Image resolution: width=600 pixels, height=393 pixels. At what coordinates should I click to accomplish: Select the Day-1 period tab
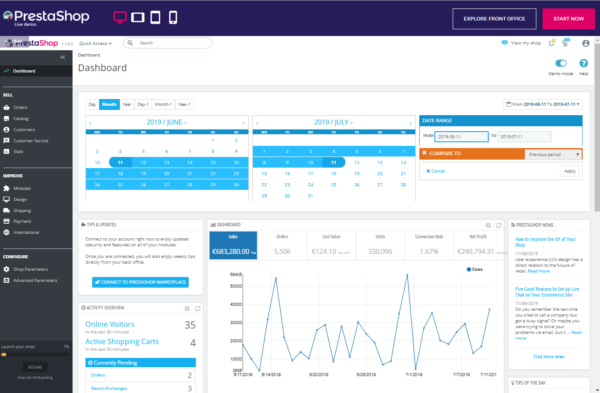coord(143,104)
